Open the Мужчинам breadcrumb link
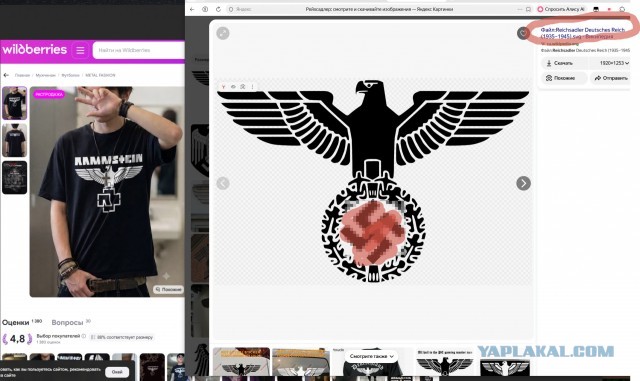 (x=45, y=75)
